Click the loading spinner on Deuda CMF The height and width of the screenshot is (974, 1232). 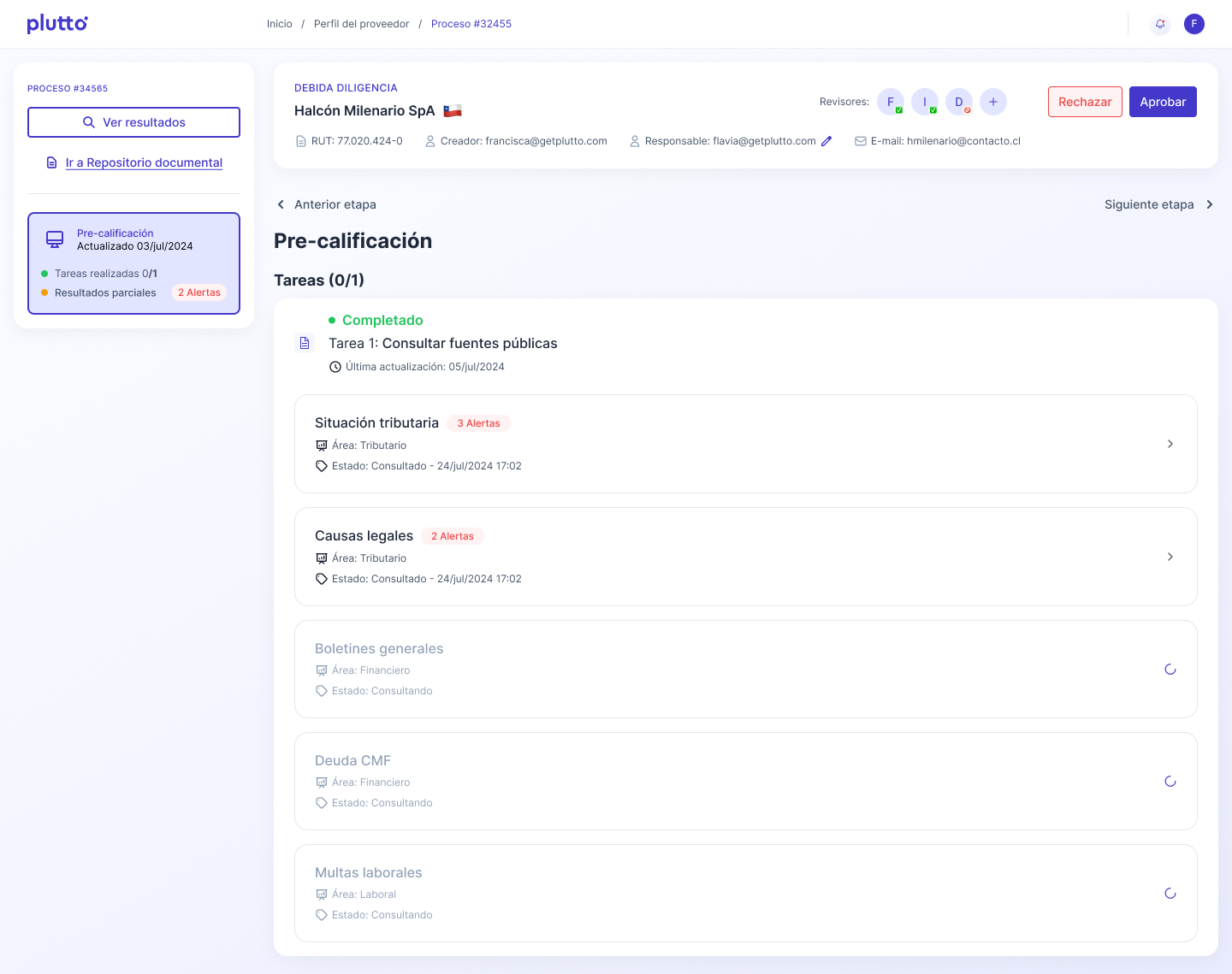tap(1170, 782)
